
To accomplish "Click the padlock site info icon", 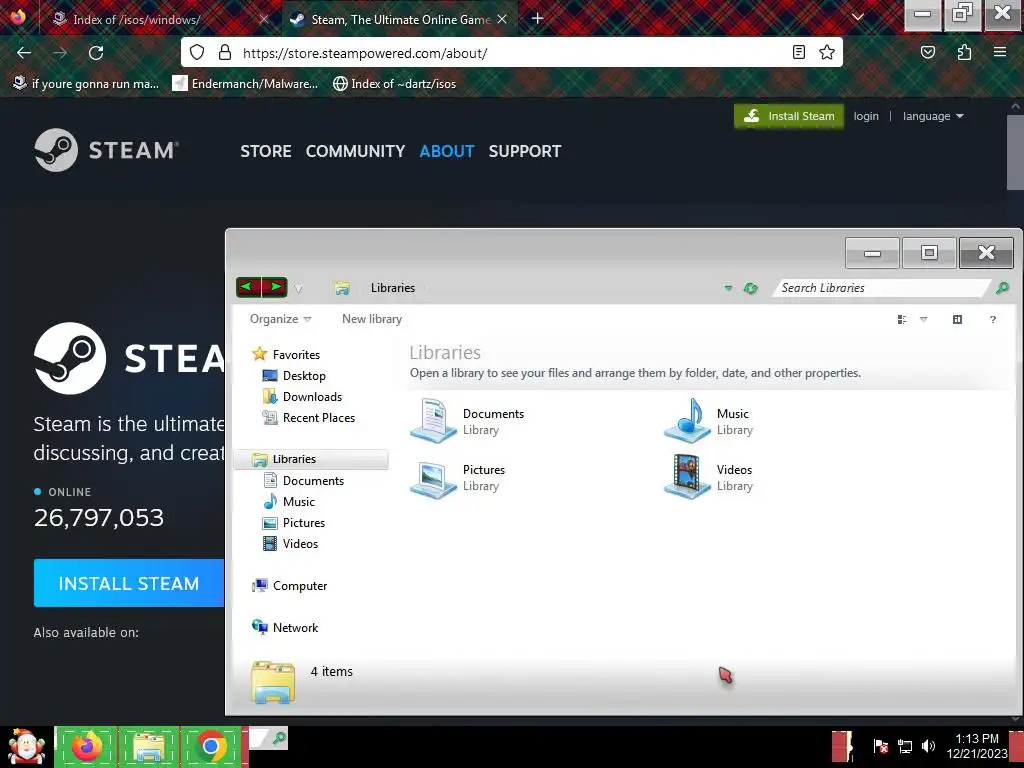I will [x=225, y=53].
